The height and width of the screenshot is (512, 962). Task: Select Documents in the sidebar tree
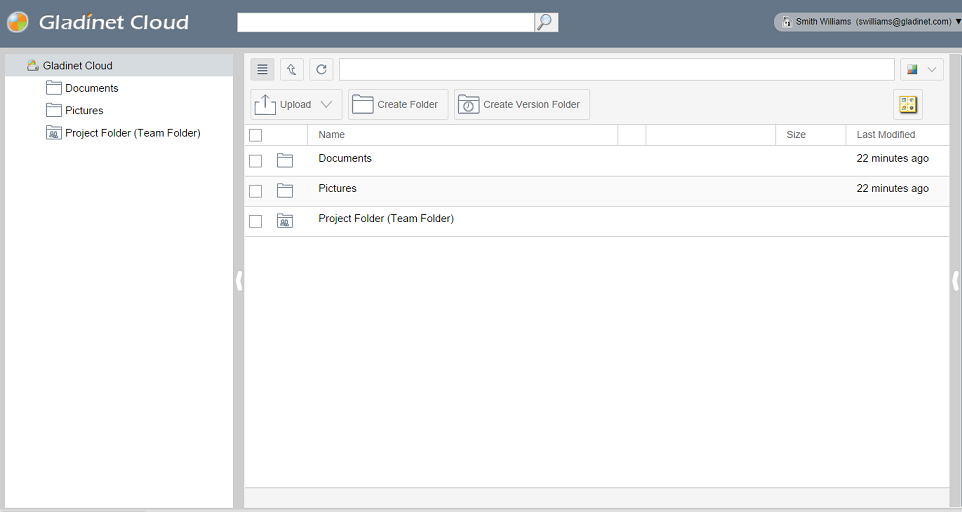pyautogui.click(x=91, y=88)
